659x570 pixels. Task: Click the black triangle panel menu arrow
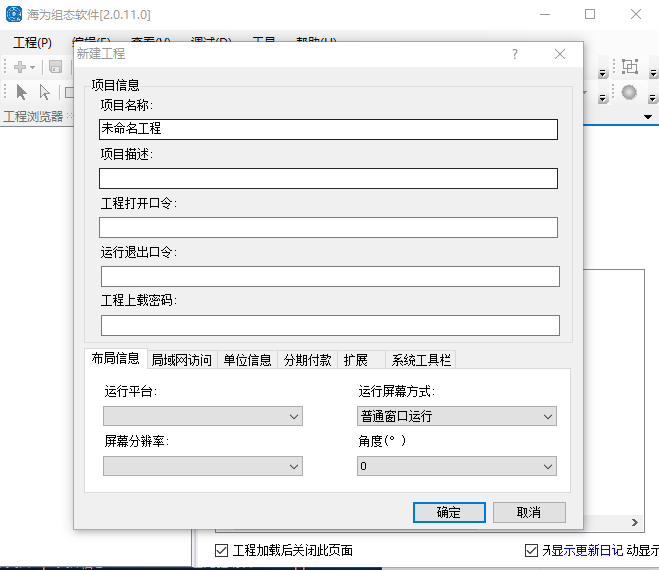[x=648, y=117]
